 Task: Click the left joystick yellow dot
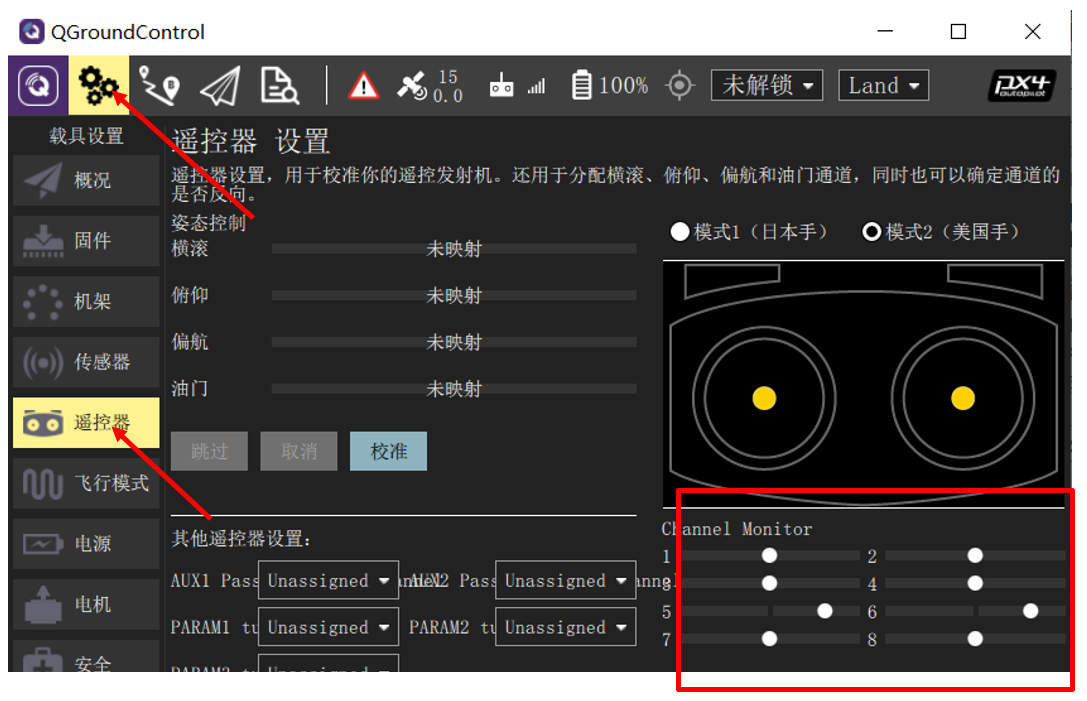[764, 398]
